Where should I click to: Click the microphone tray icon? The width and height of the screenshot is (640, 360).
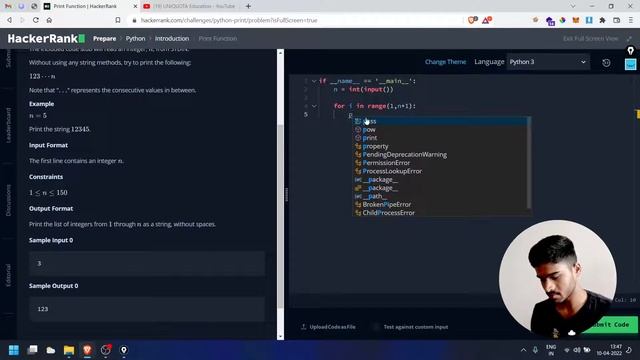[x=535, y=350]
